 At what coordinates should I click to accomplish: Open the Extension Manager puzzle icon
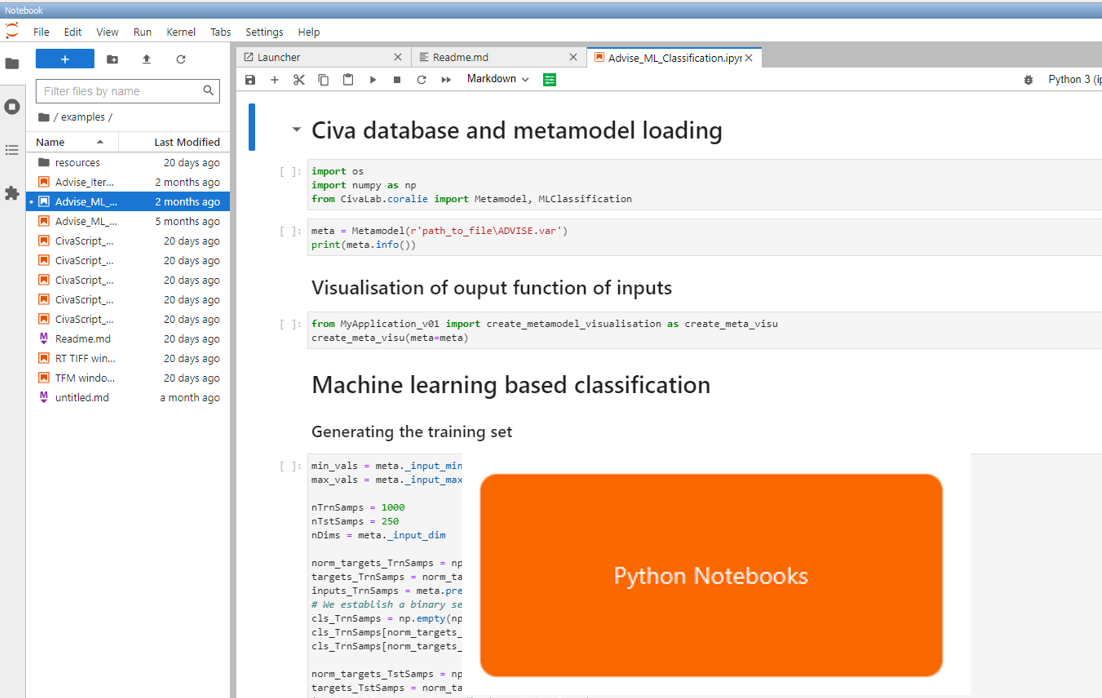(12, 193)
